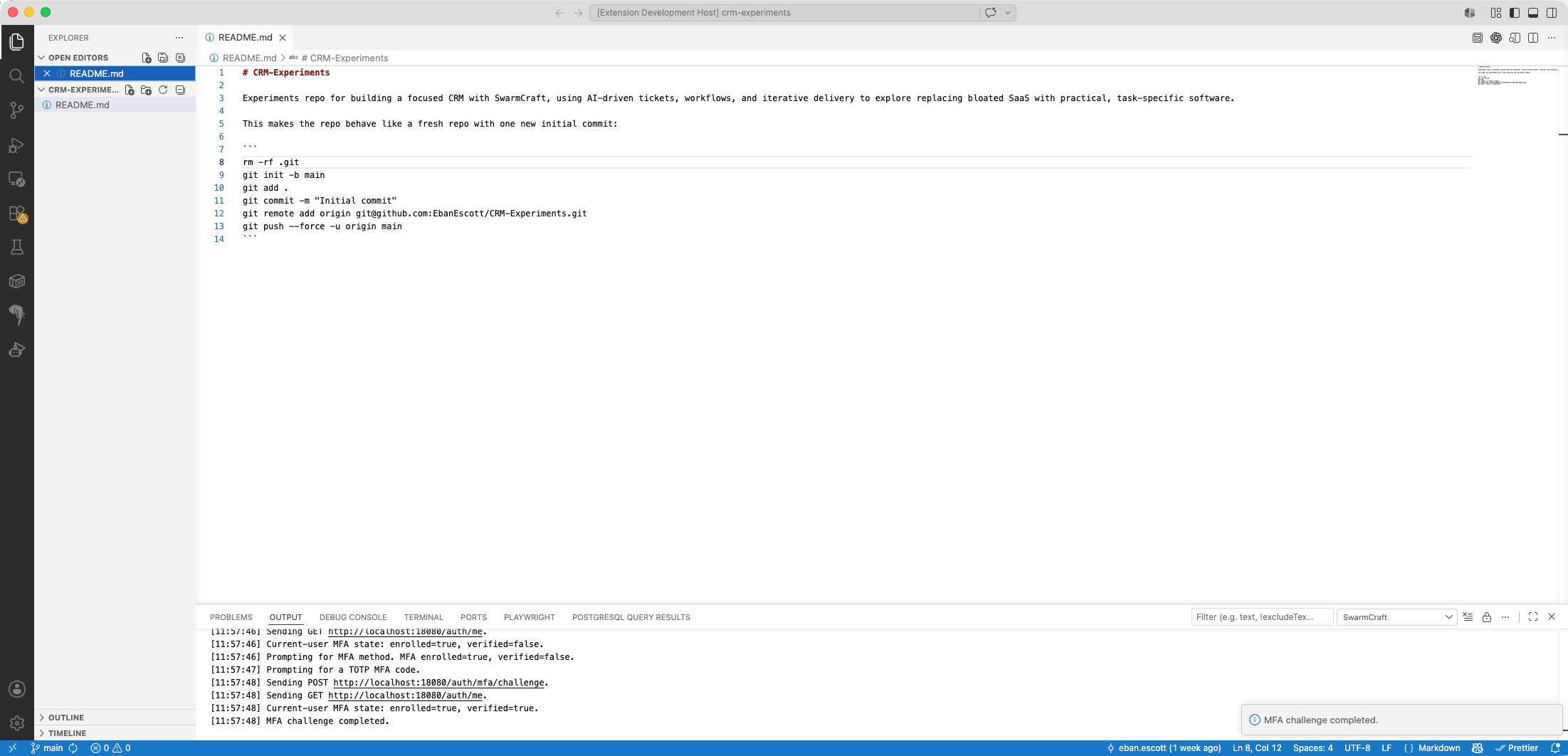Screen dimensions: 1568x756
Task: Switch to the Terminal tab
Action: pos(423,617)
